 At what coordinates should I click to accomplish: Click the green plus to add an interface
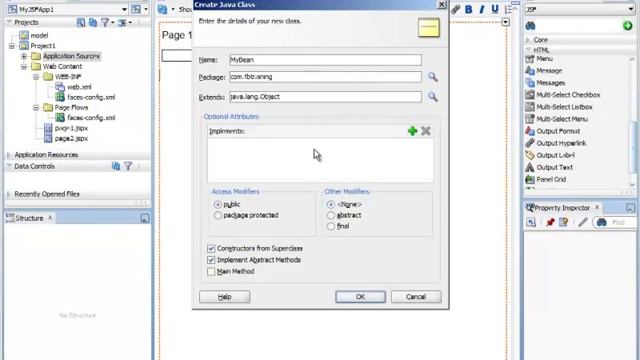[412, 131]
